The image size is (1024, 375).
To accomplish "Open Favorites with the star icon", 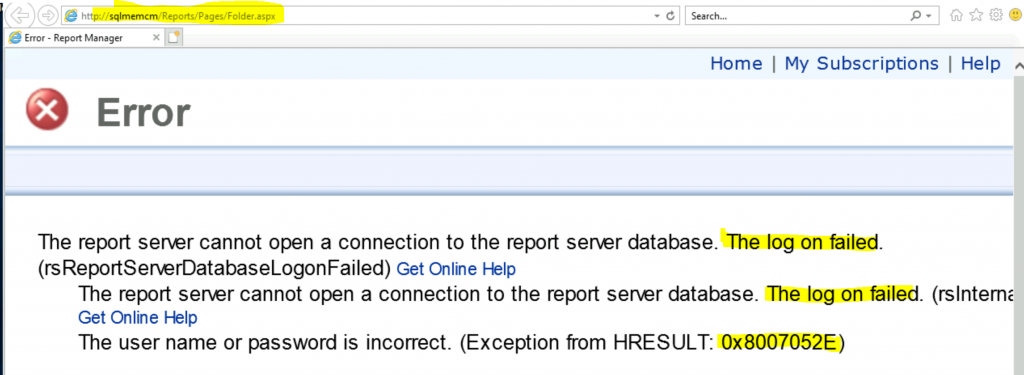I will tap(976, 15).
